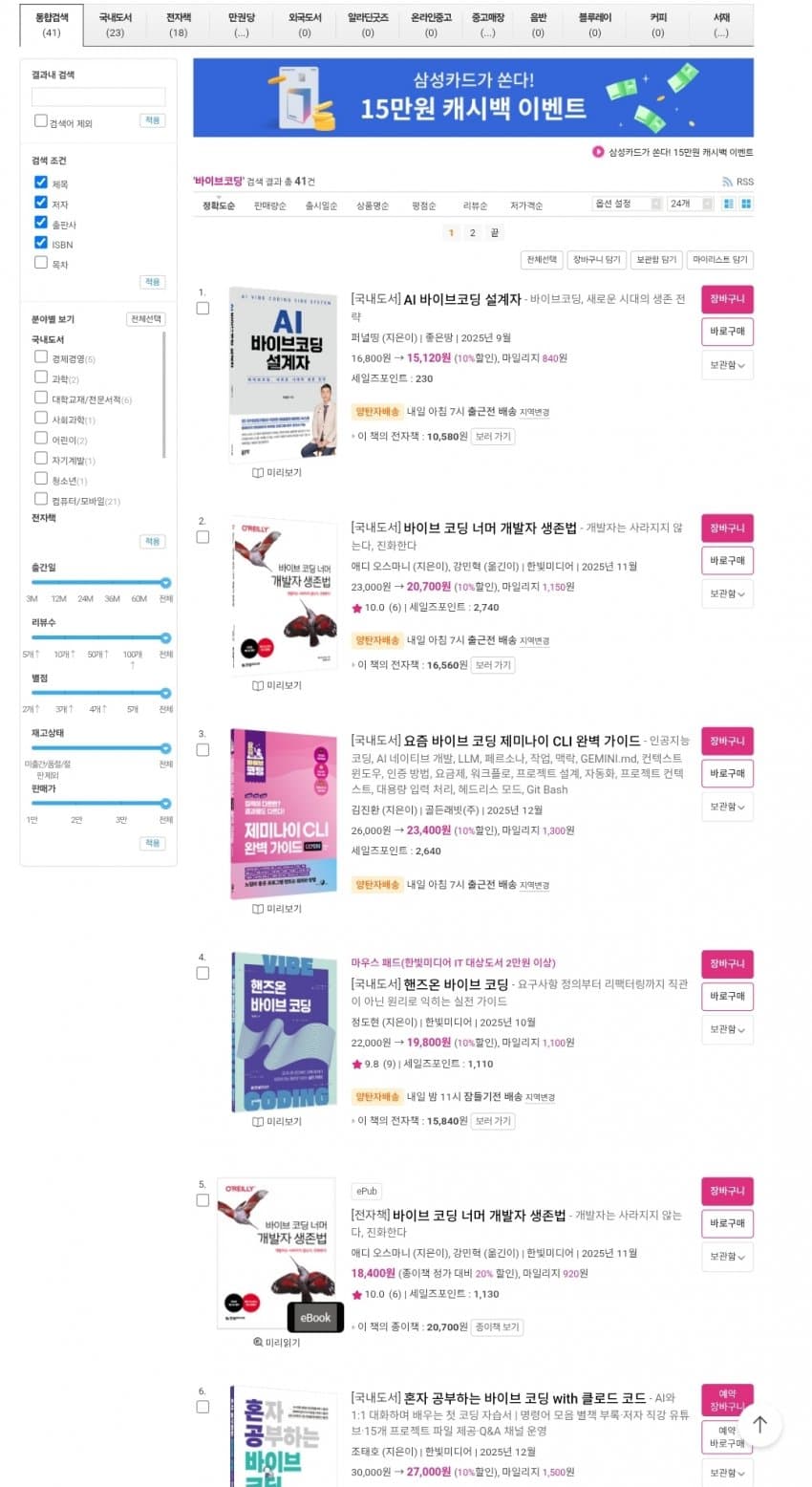Click the 미리읽기 magnifier icon for eBook

coord(258,1343)
